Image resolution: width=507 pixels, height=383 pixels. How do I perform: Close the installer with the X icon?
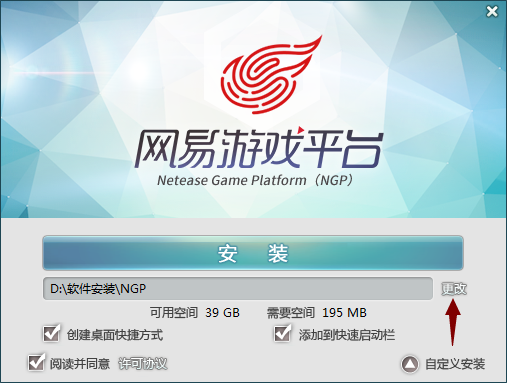[x=492, y=12]
